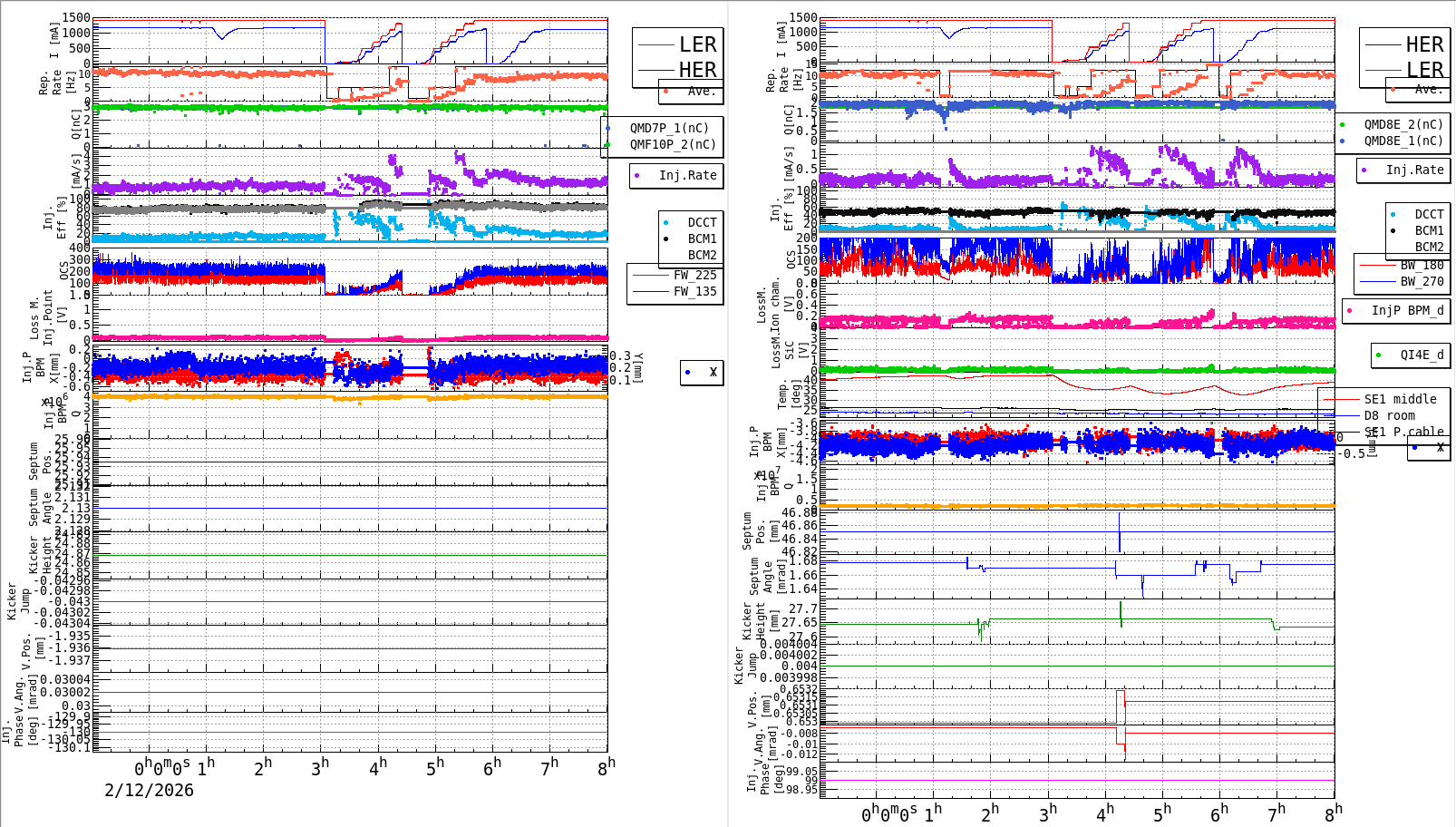The height and width of the screenshot is (827, 1456).
Task: Click BCM2 legend entry in the right plot
Action: coord(1429,247)
